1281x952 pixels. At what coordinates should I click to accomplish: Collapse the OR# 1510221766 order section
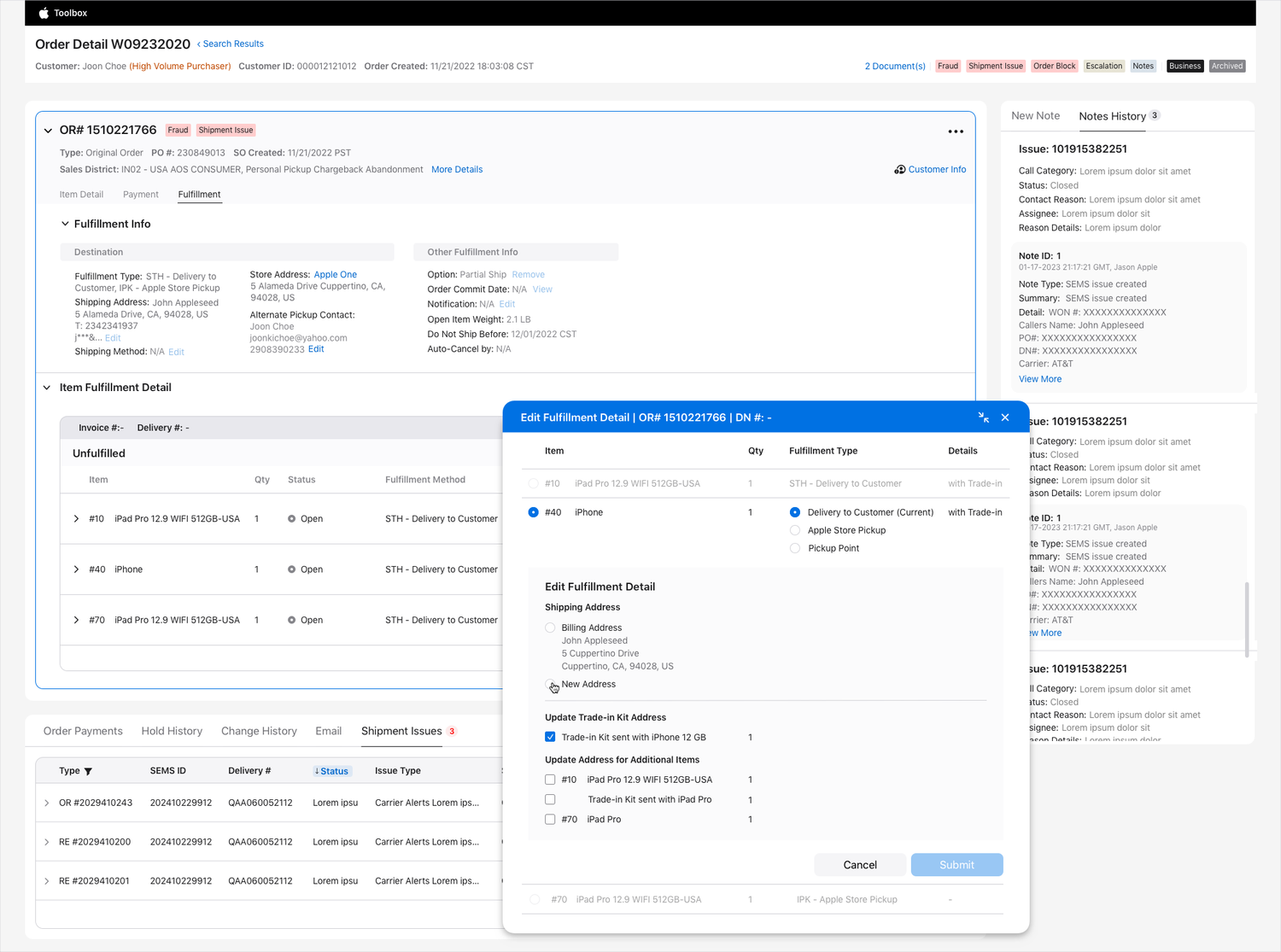pos(48,131)
